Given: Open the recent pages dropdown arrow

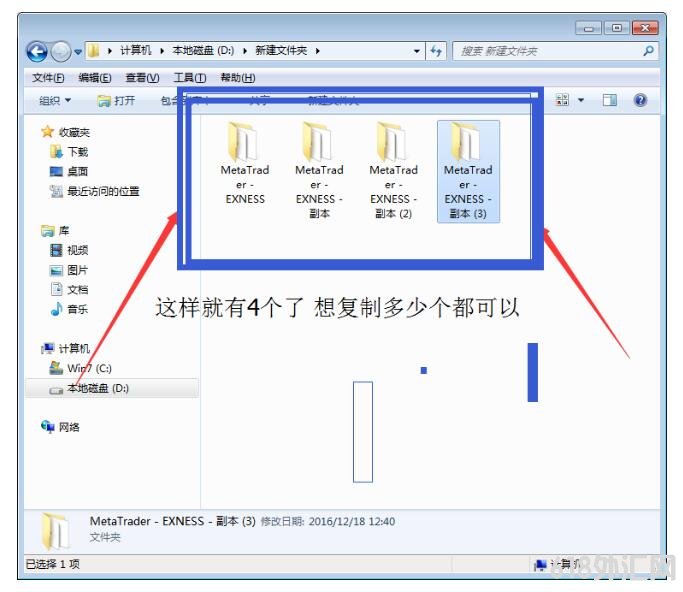Looking at the screenshot, I should coord(78,52).
